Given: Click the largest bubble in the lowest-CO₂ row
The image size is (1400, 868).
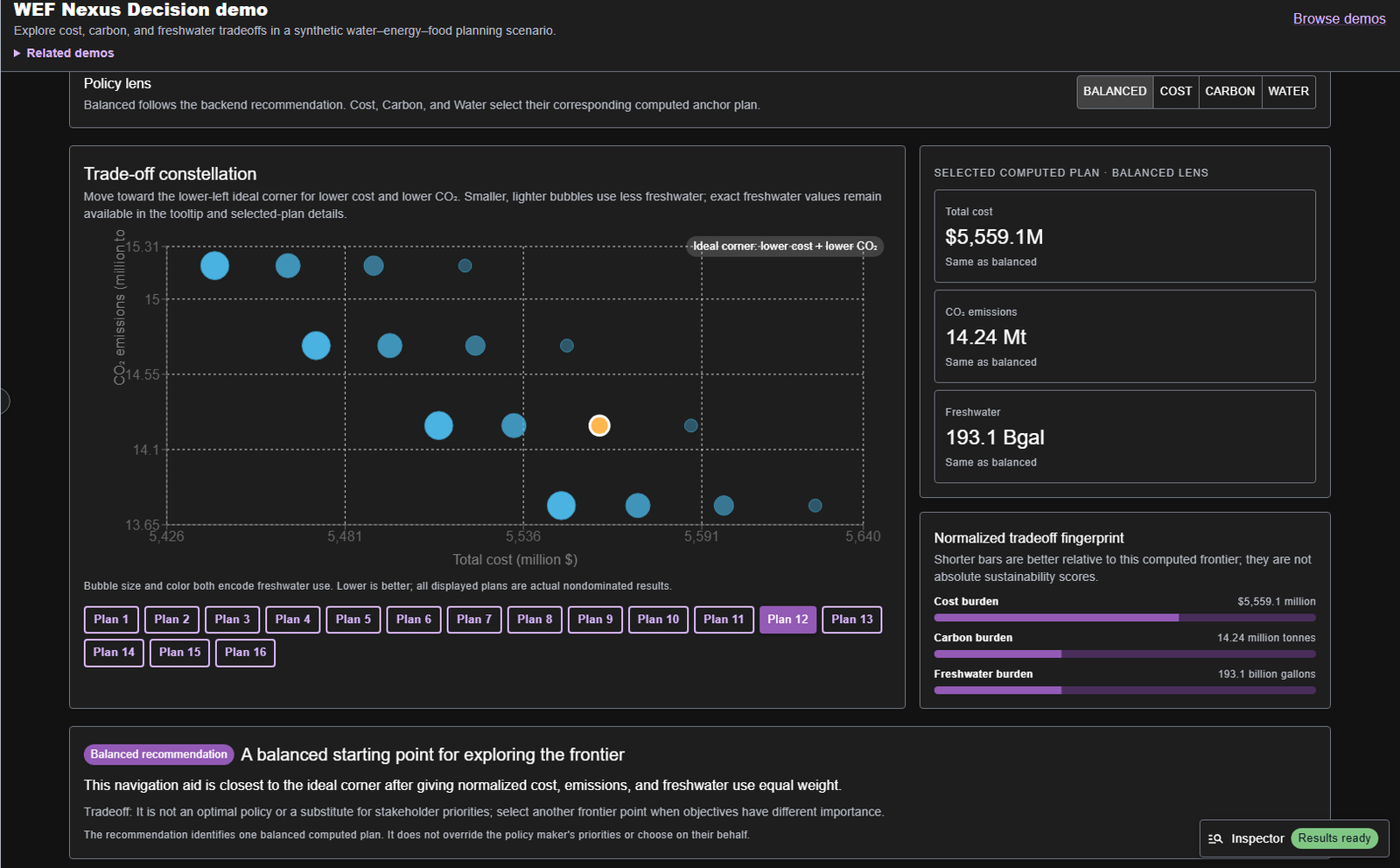Looking at the screenshot, I should tap(561, 505).
